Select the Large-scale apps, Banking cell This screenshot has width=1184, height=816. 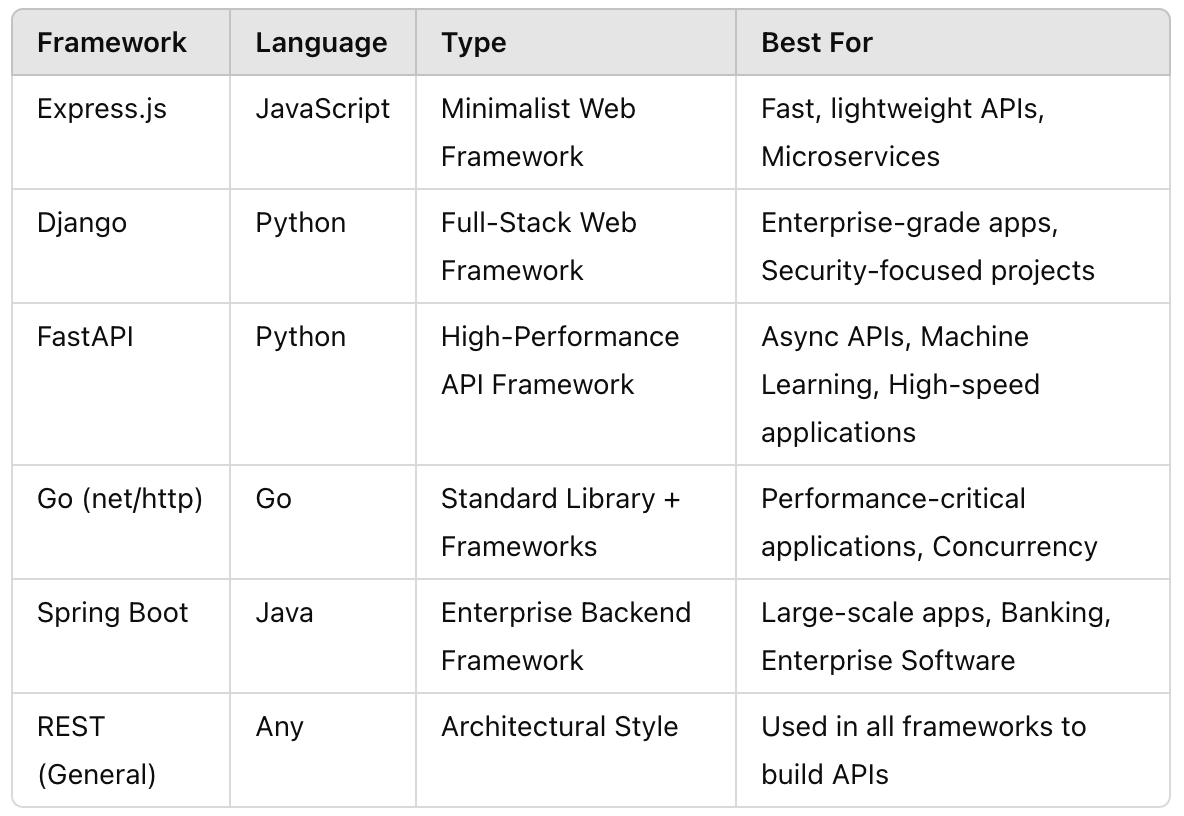pyautogui.click(x=935, y=636)
